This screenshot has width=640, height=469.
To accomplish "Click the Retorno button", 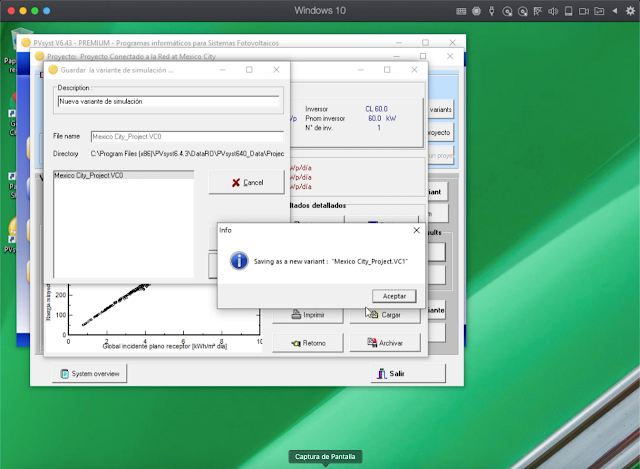I will click(308, 343).
